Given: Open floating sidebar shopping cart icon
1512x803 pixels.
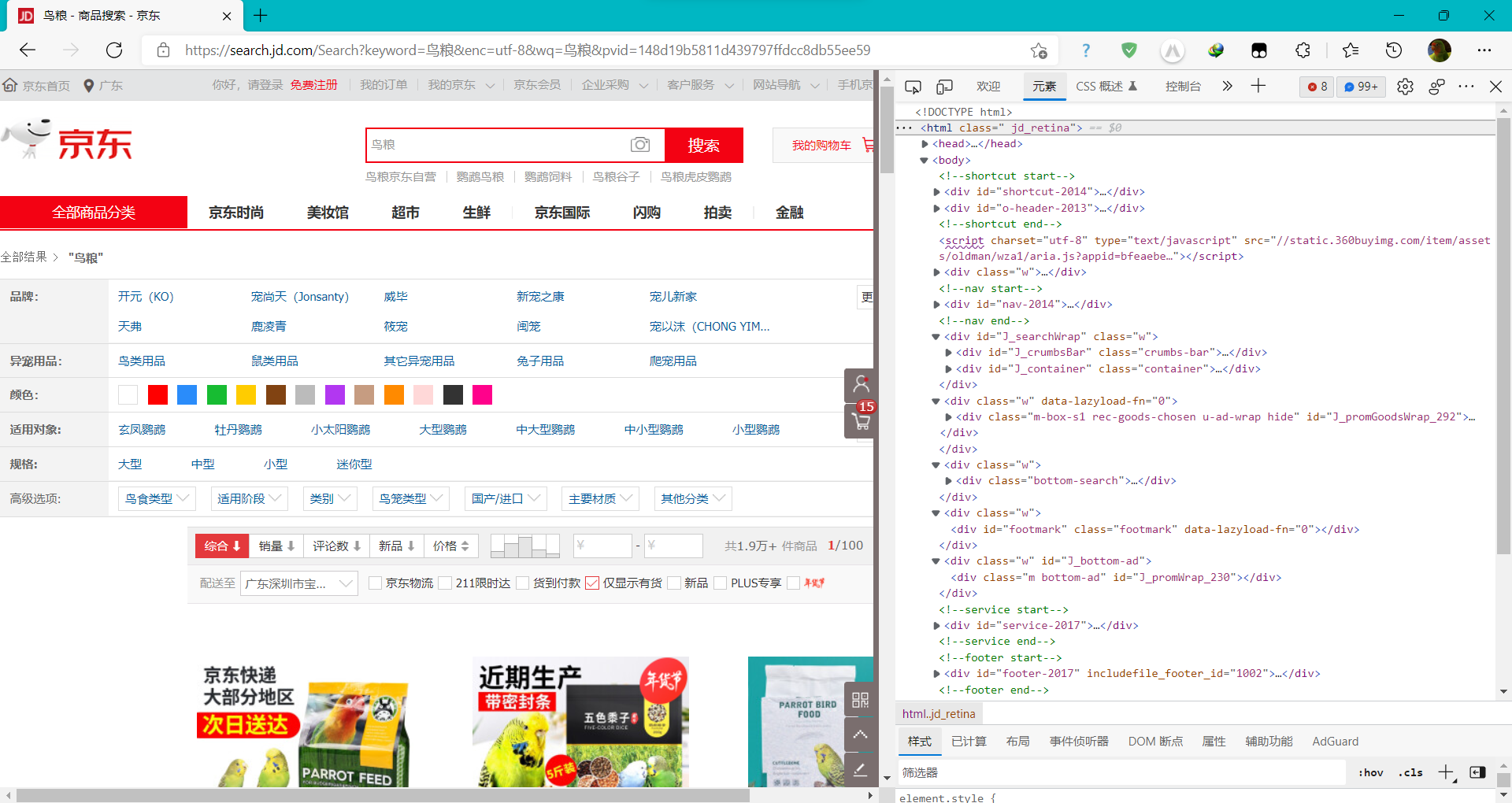Looking at the screenshot, I should (x=861, y=421).
